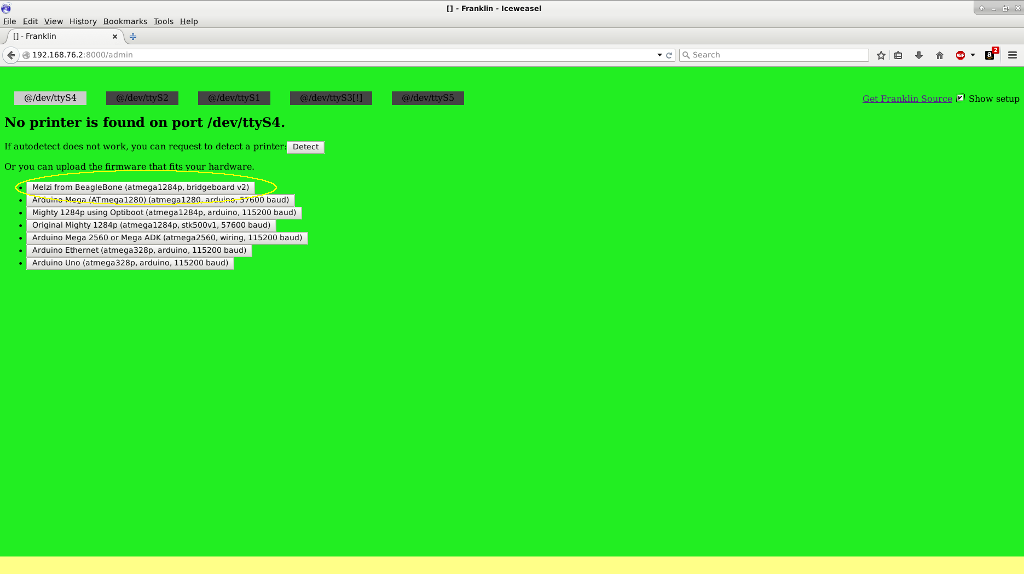
Task: Expand the URL bar history dropdown arrow
Action: [x=659, y=55]
